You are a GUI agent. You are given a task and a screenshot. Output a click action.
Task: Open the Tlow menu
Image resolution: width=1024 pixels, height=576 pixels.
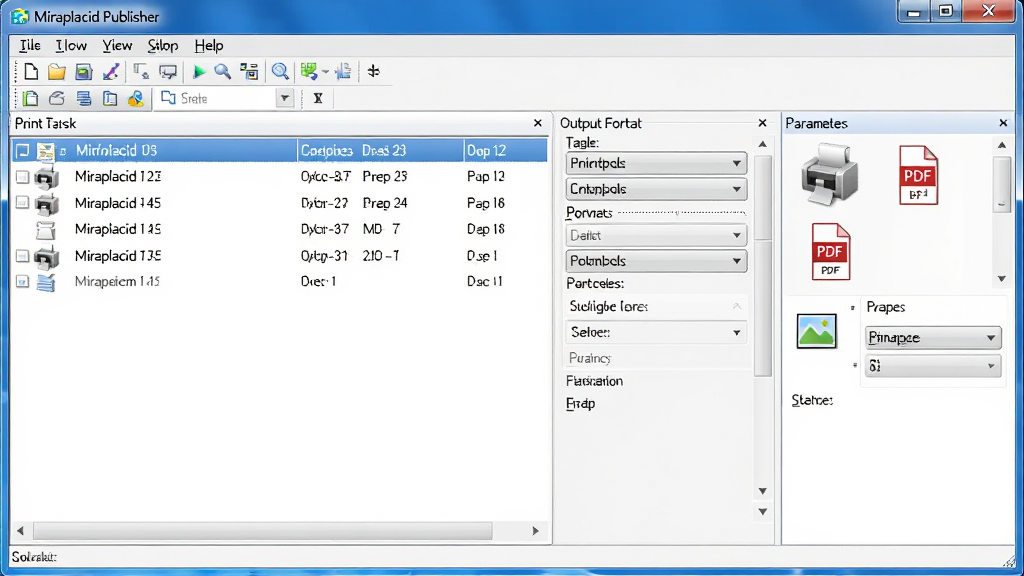pyautogui.click(x=71, y=46)
